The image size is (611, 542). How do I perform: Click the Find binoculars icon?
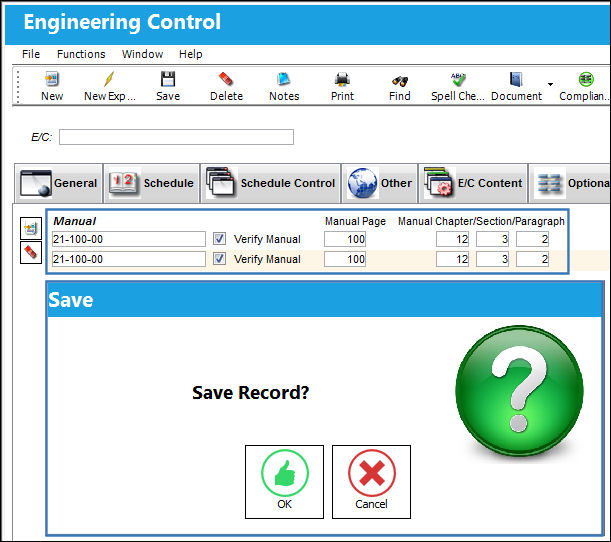pyautogui.click(x=400, y=81)
